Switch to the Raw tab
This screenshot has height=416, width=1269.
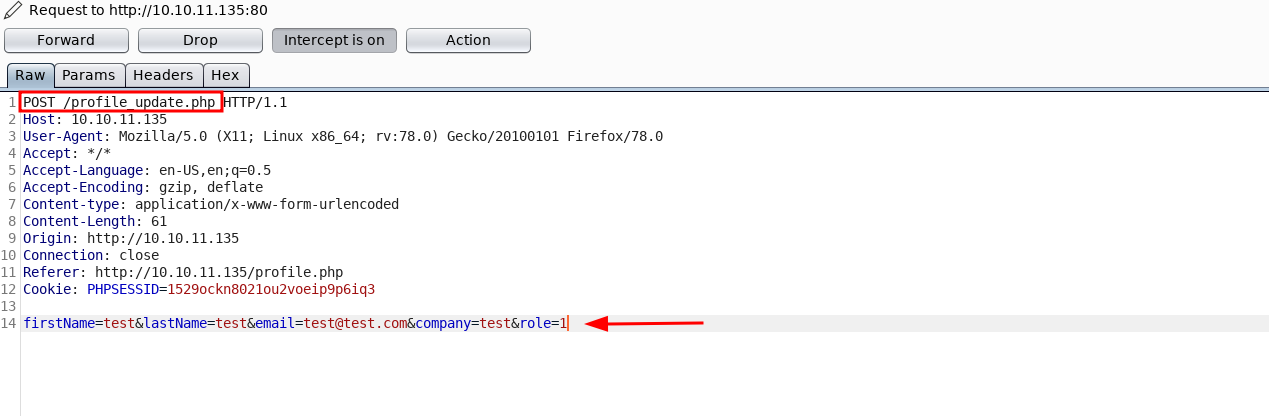click(x=30, y=75)
